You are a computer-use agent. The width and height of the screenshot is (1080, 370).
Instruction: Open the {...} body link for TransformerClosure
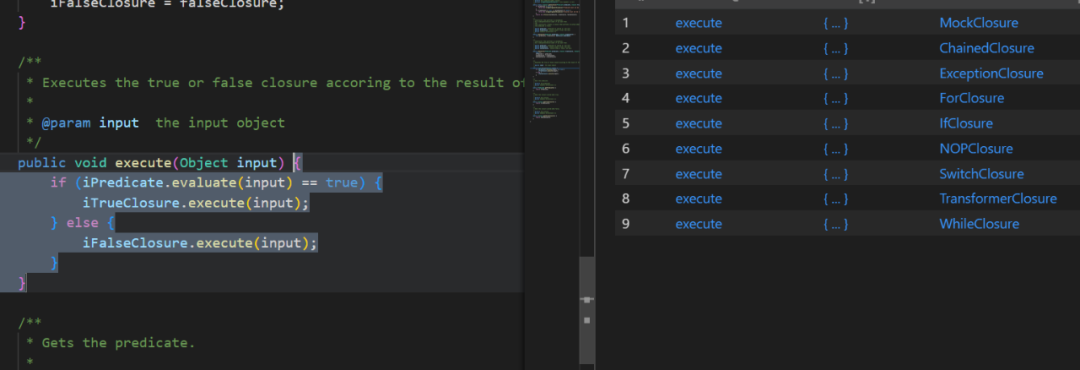click(x=835, y=198)
